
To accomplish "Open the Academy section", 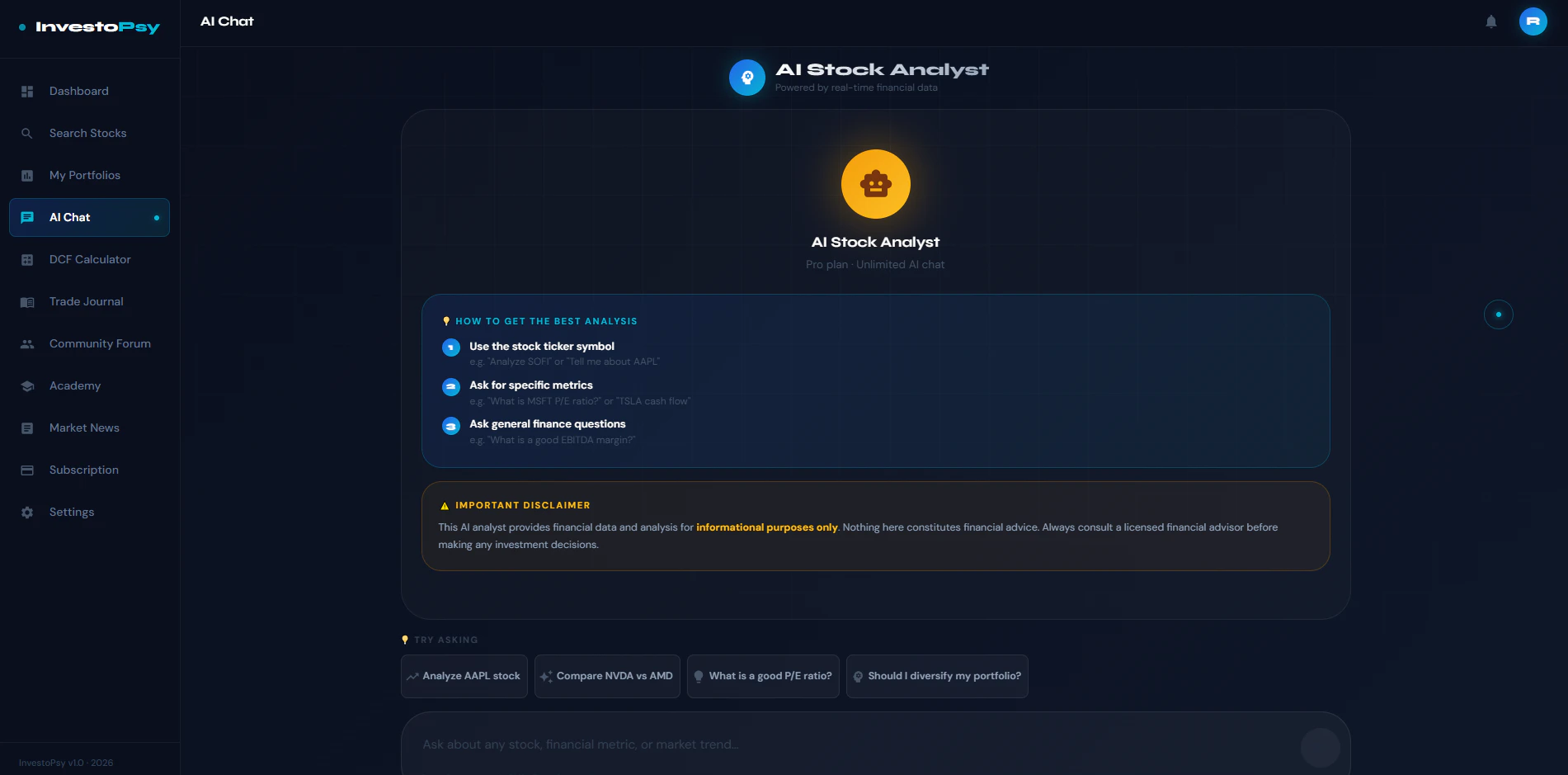I will point(89,386).
